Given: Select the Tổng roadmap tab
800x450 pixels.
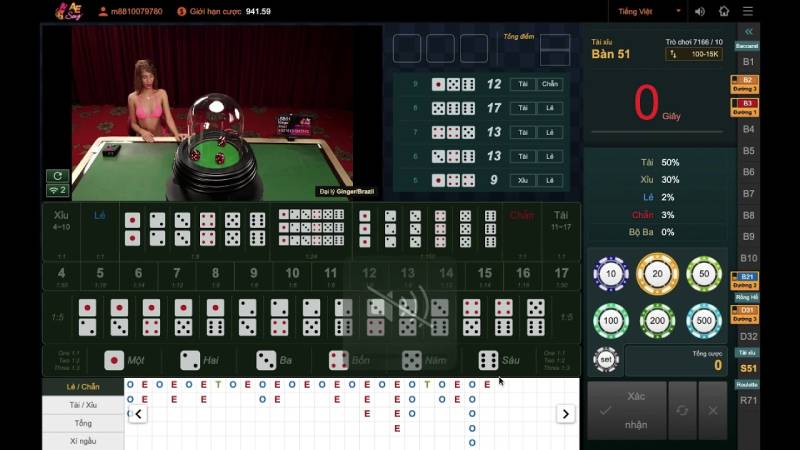Looking at the screenshot, I should 83,423.
